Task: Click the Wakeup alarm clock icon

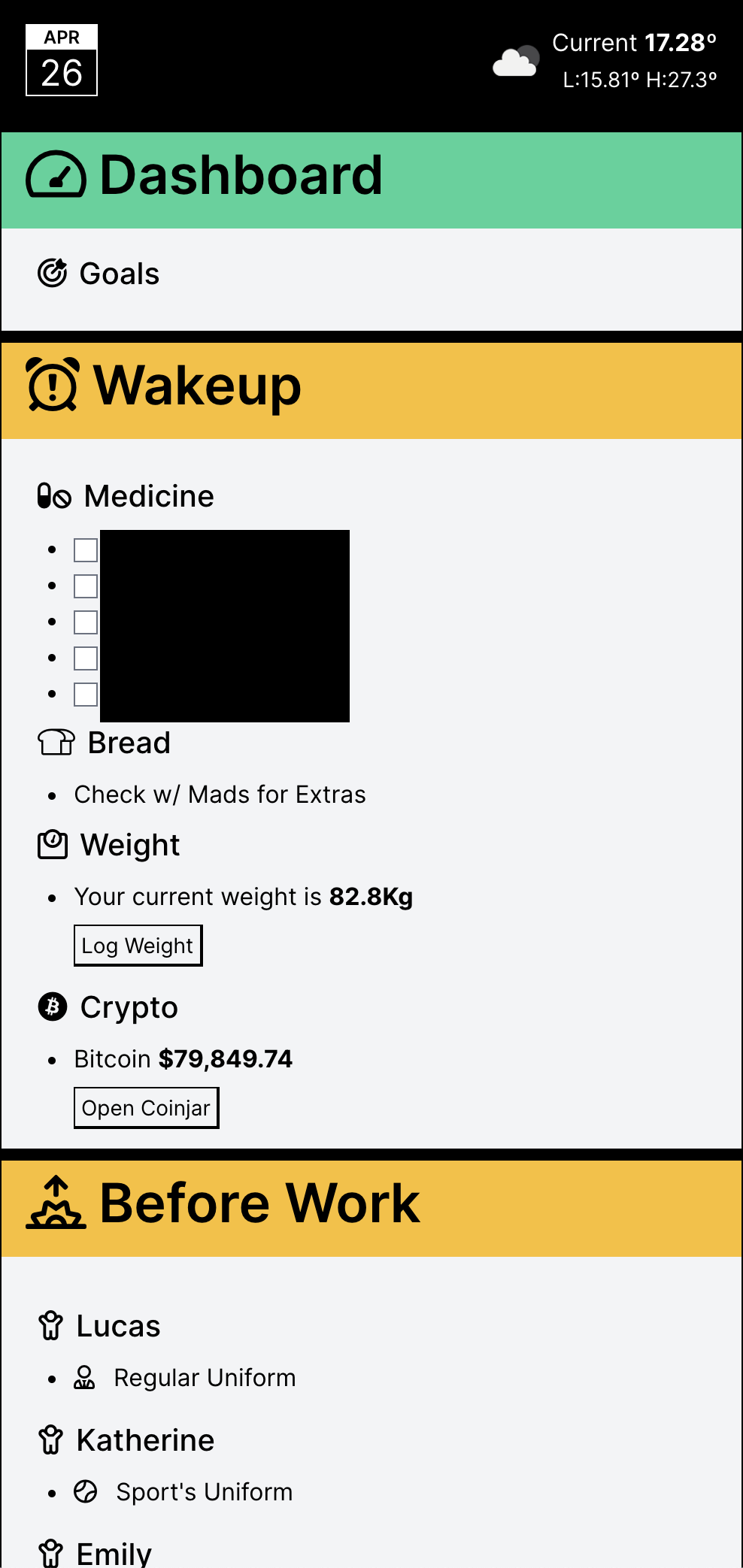Action: pyautogui.click(x=52, y=385)
